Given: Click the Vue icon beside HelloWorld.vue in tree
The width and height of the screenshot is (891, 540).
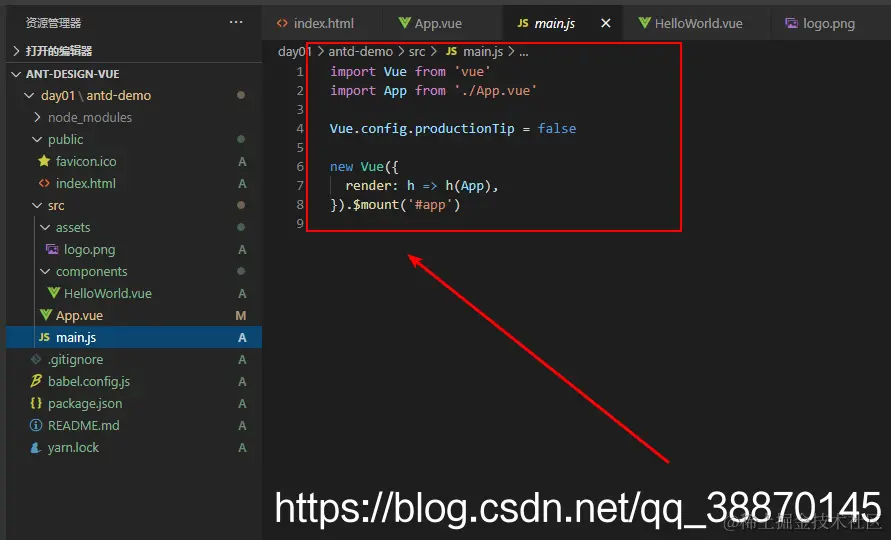Looking at the screenshot, I should point(53,293).
